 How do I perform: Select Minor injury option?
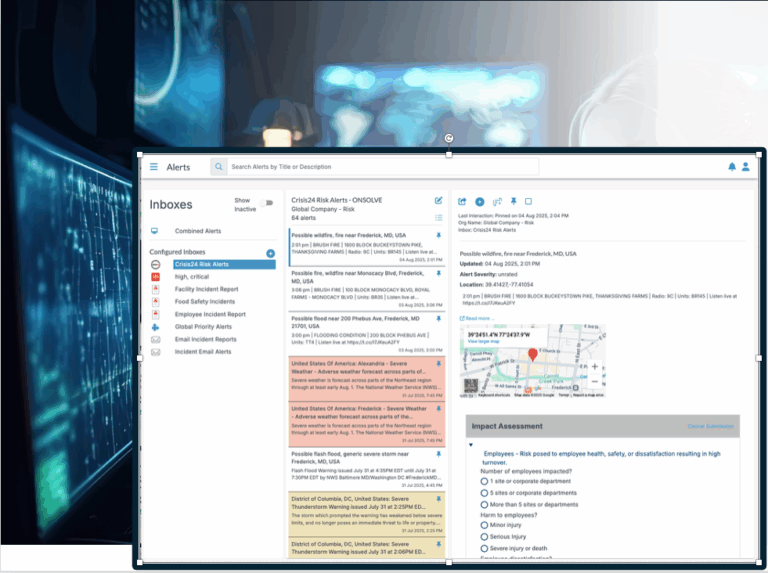484,525
